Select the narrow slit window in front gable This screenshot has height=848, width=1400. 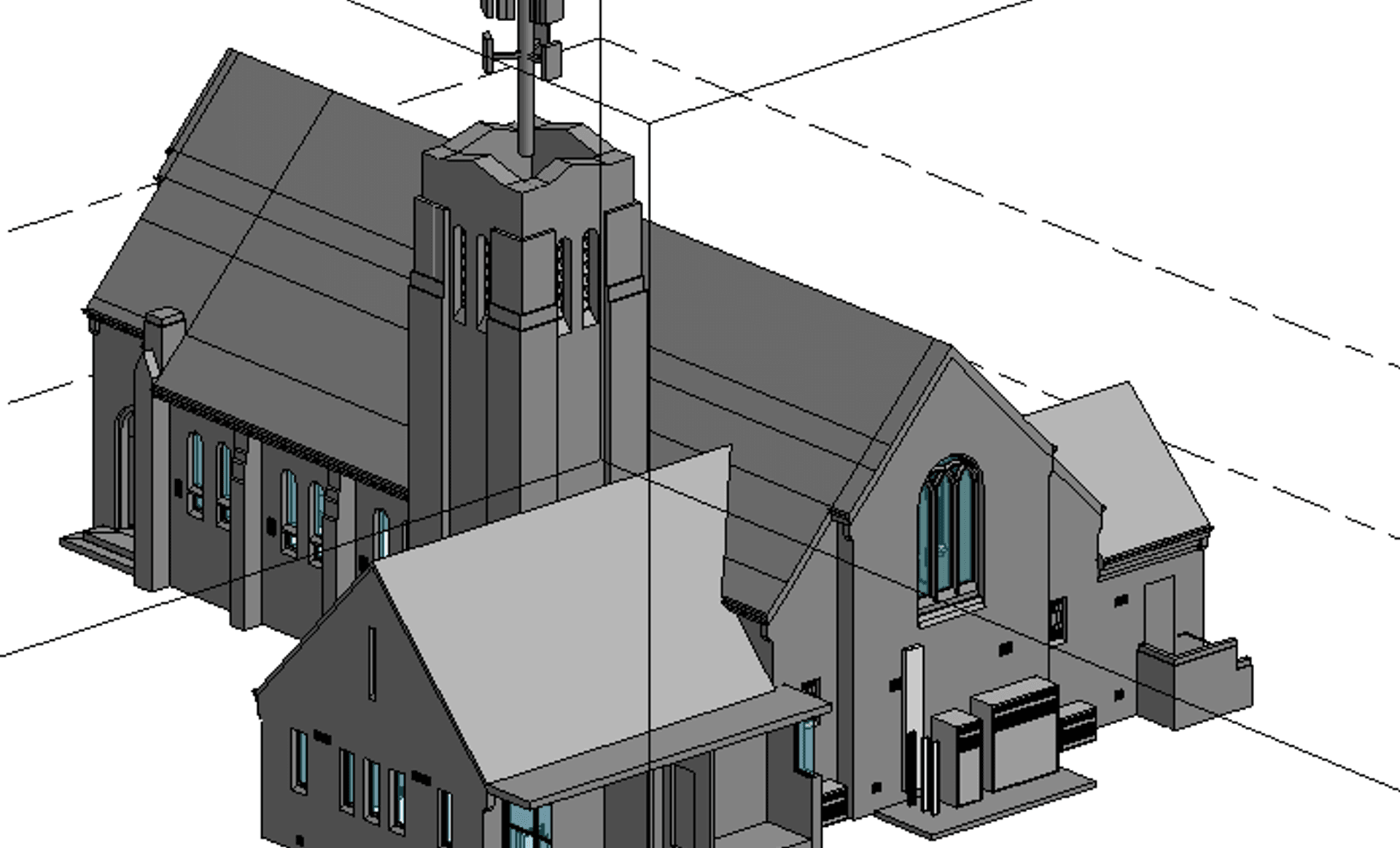click(373, 663)
